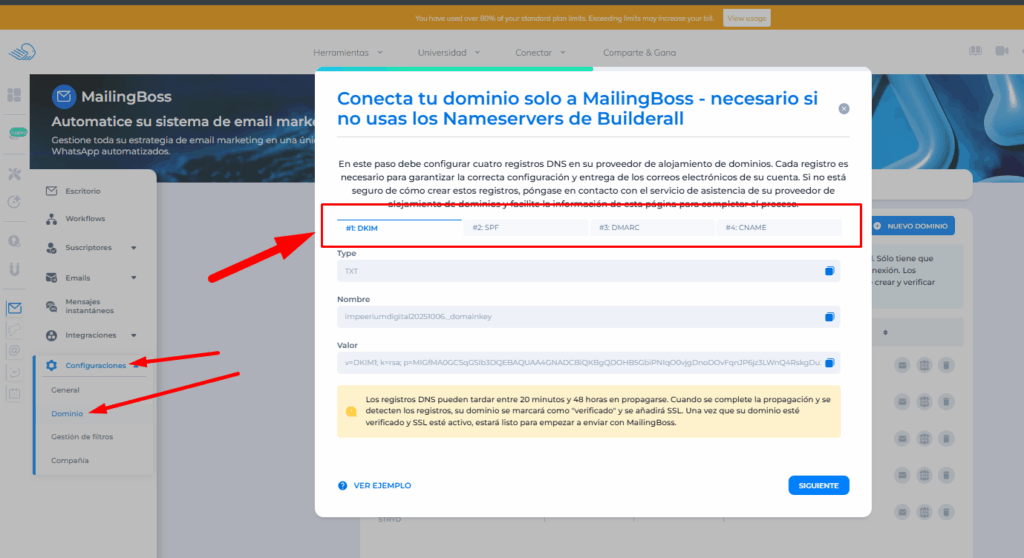Click the View usage button
This screenshot has width=1024, height=558.
click(748, 19)
